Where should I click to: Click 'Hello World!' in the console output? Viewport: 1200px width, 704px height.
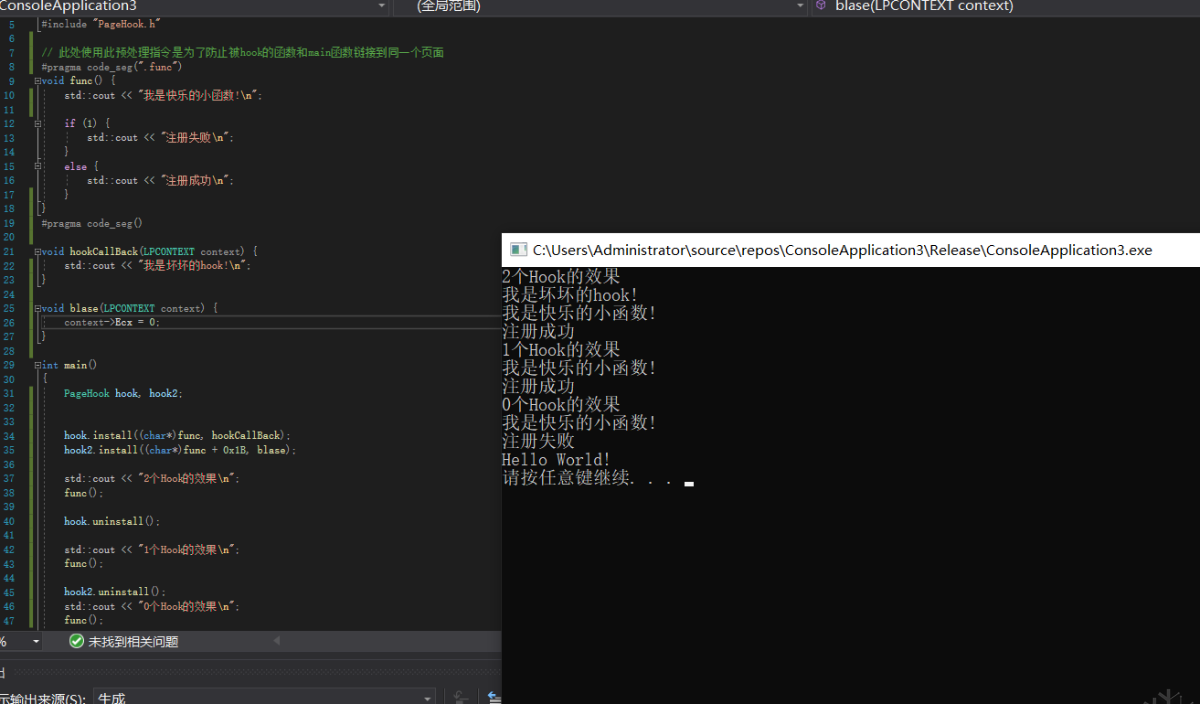[556, 460]
